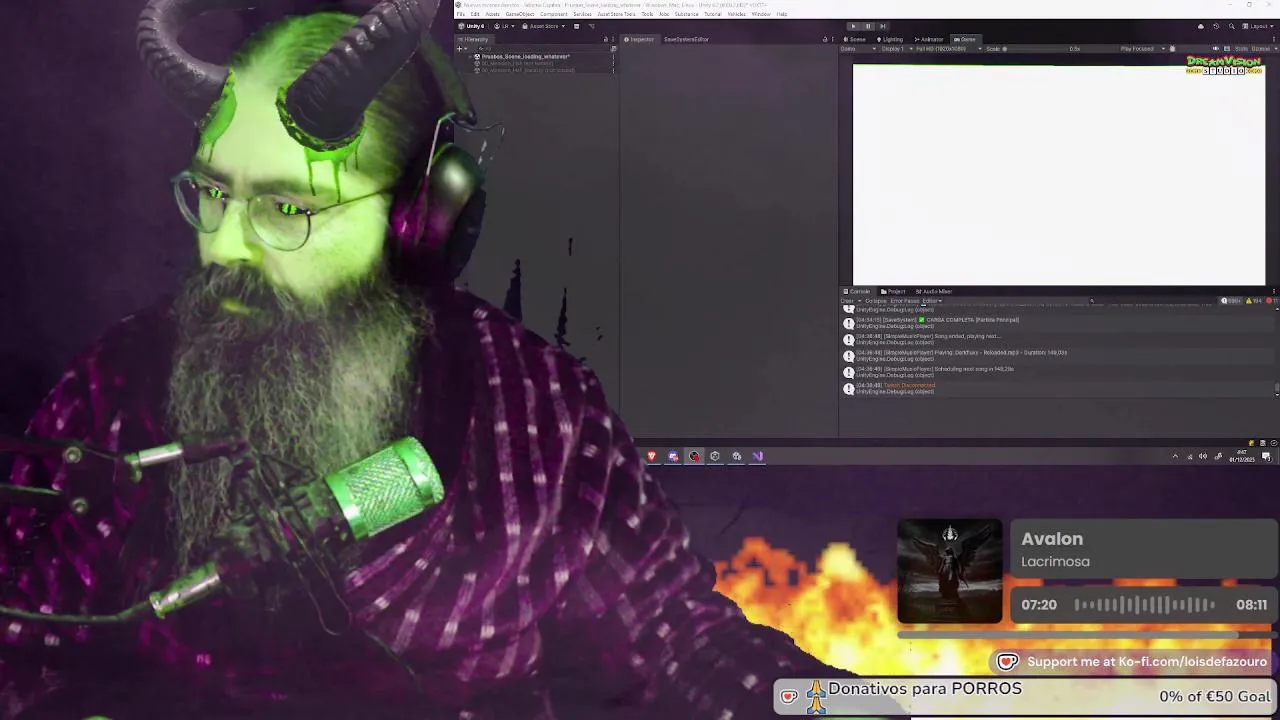The width and height of the screenshot is (1280, 720).
Task: Switch to the Audio Mixer tab
Action: pyautogui.click(x=935, y=291)
